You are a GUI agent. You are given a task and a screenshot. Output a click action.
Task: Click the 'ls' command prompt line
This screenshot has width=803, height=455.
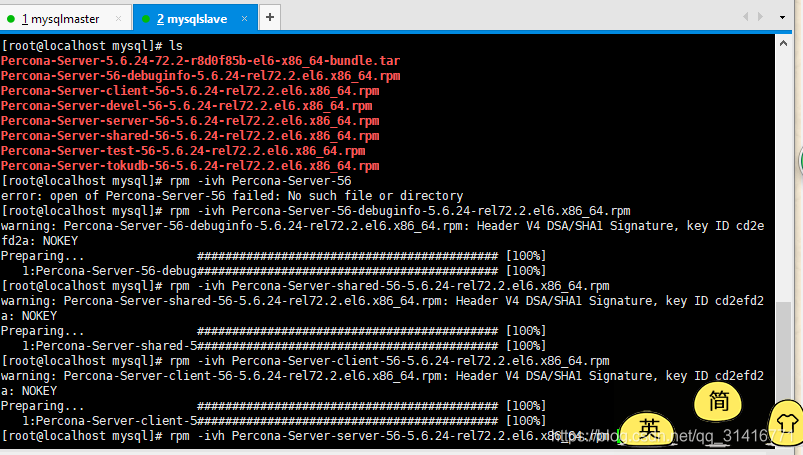coord(92,46)
